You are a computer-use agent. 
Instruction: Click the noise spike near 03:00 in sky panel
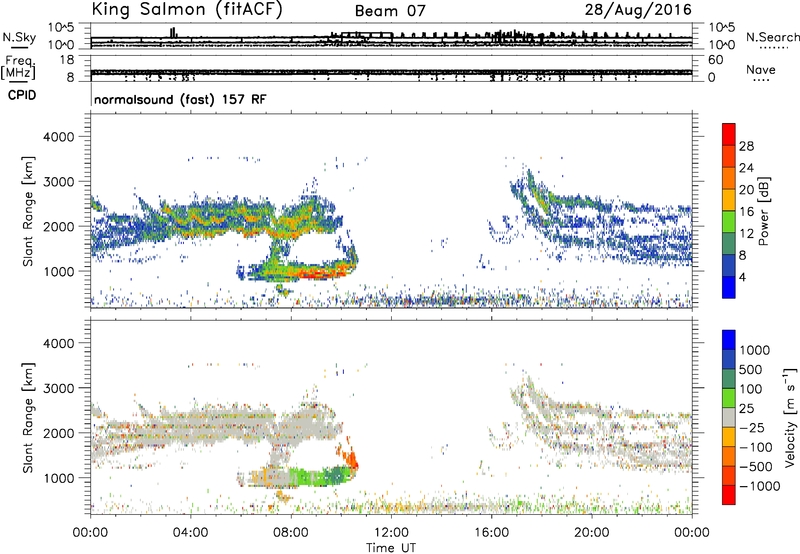173,32
